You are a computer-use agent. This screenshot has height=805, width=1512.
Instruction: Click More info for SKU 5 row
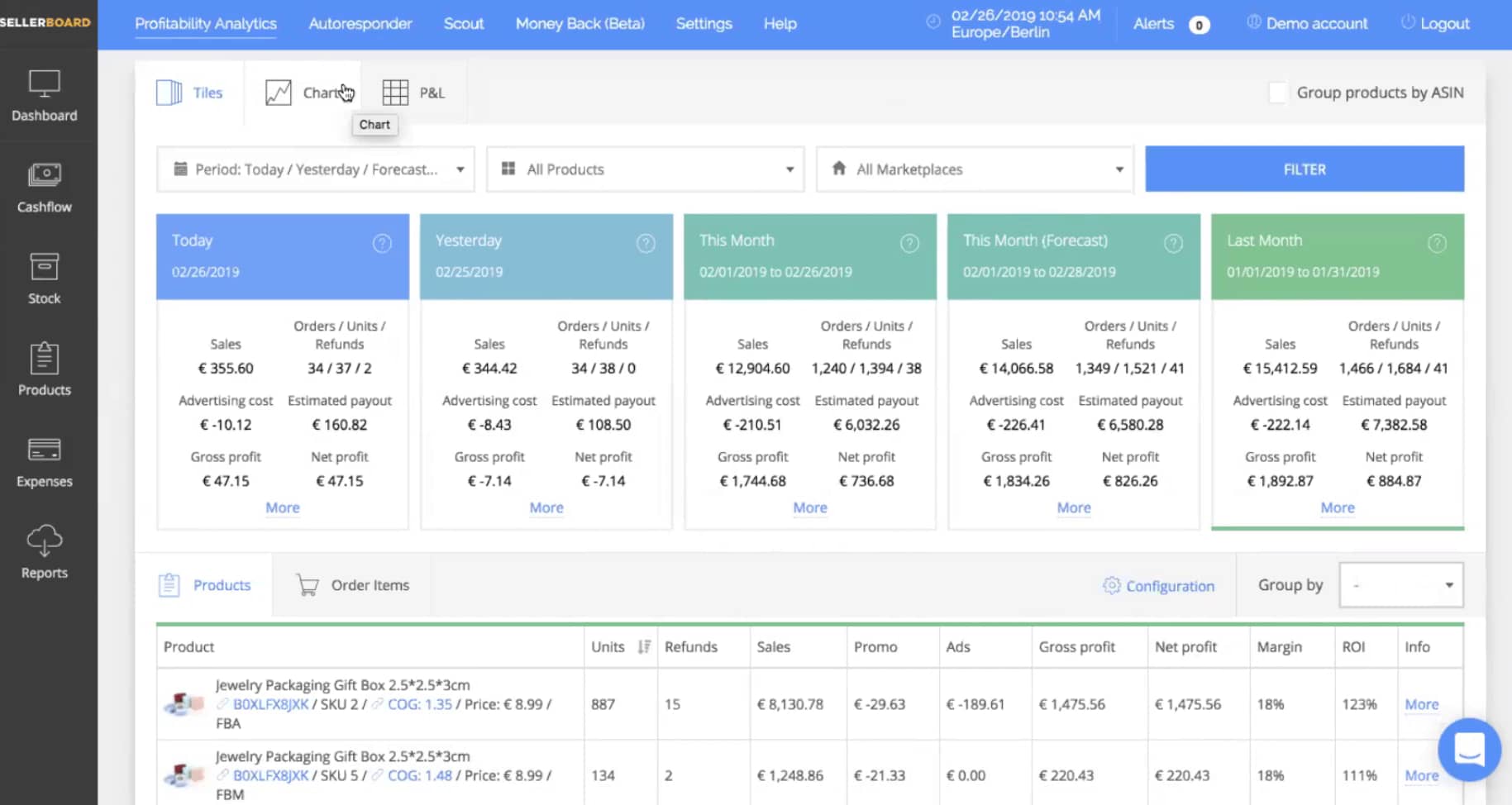tap(1422, 775)
